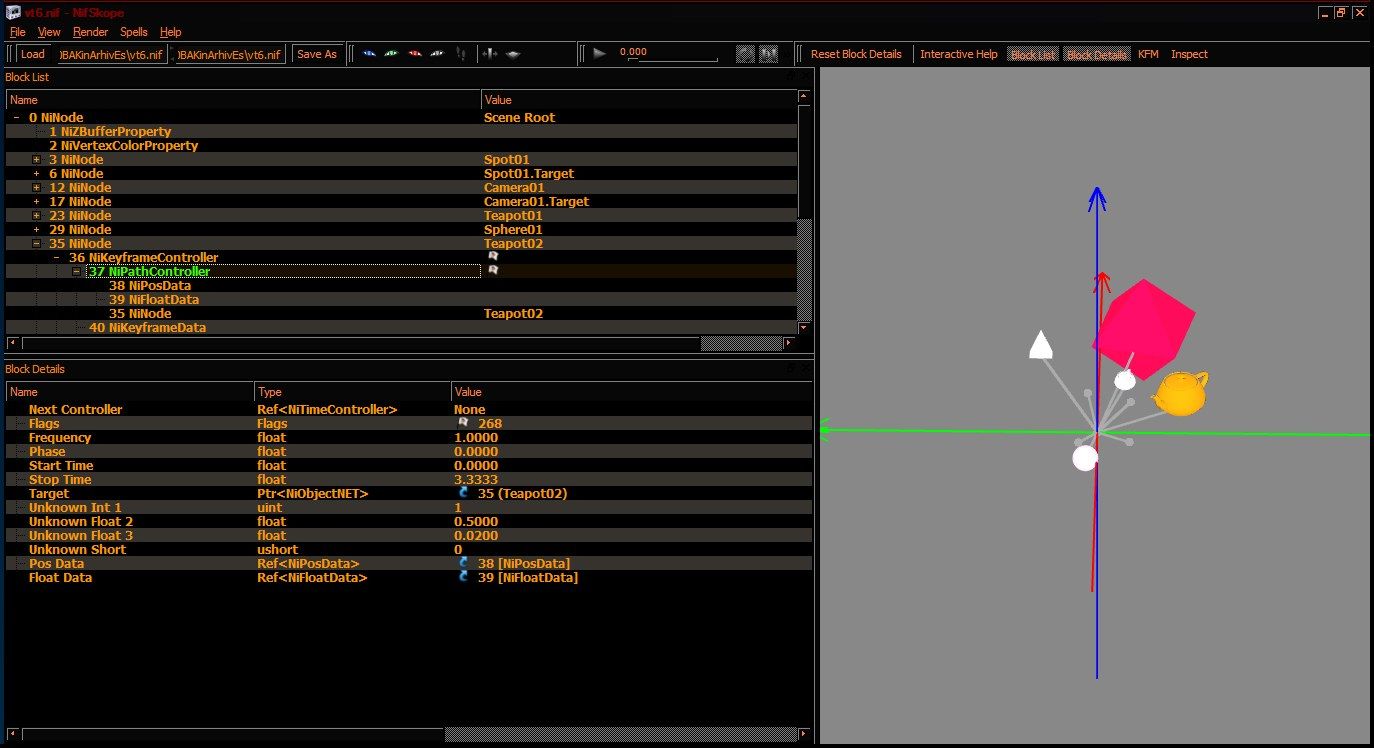The width and height of the screenshot is (1374, 748).
Task: Click the Block List Value column header
Action: point(639,99)
